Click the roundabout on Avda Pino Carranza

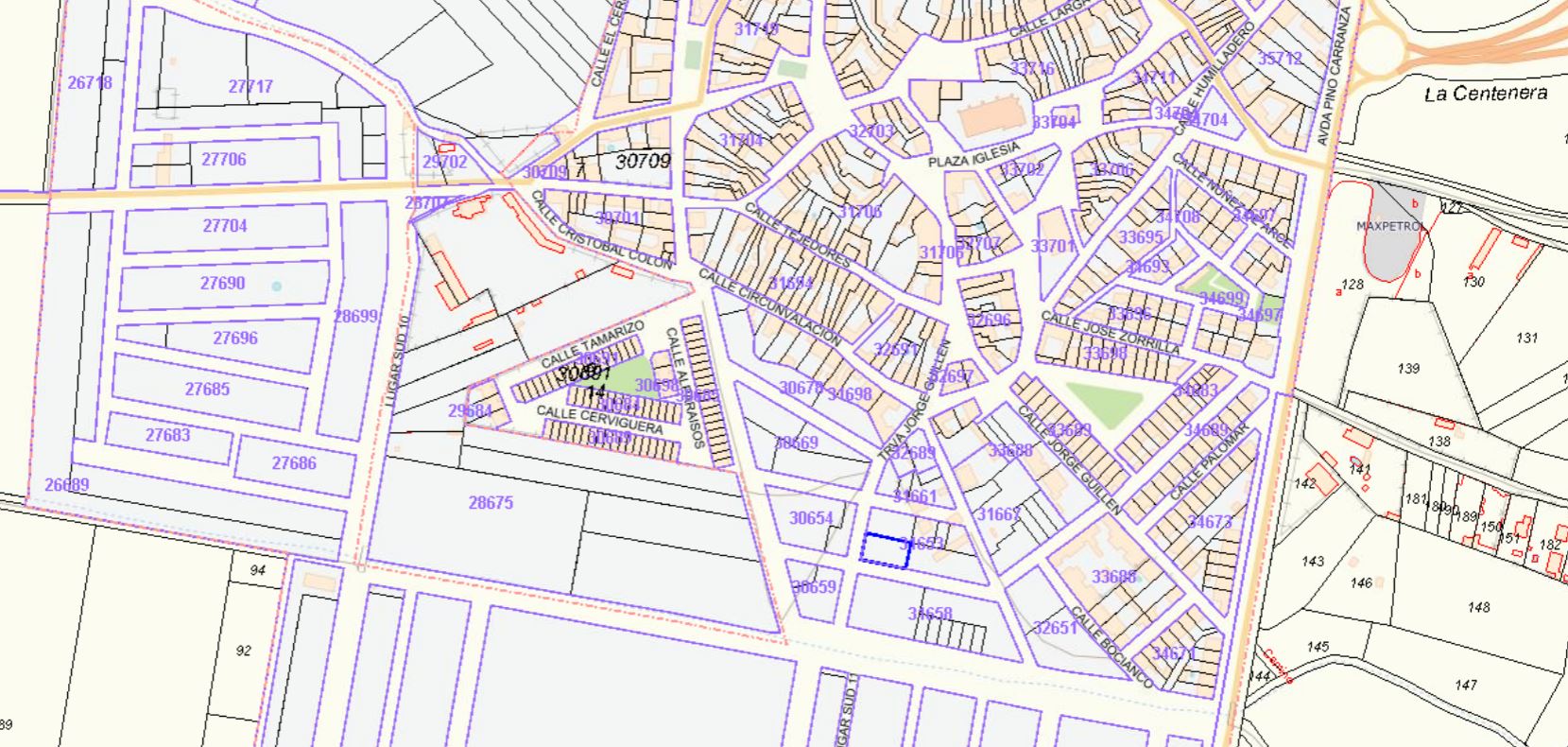tap(1383, 43)
